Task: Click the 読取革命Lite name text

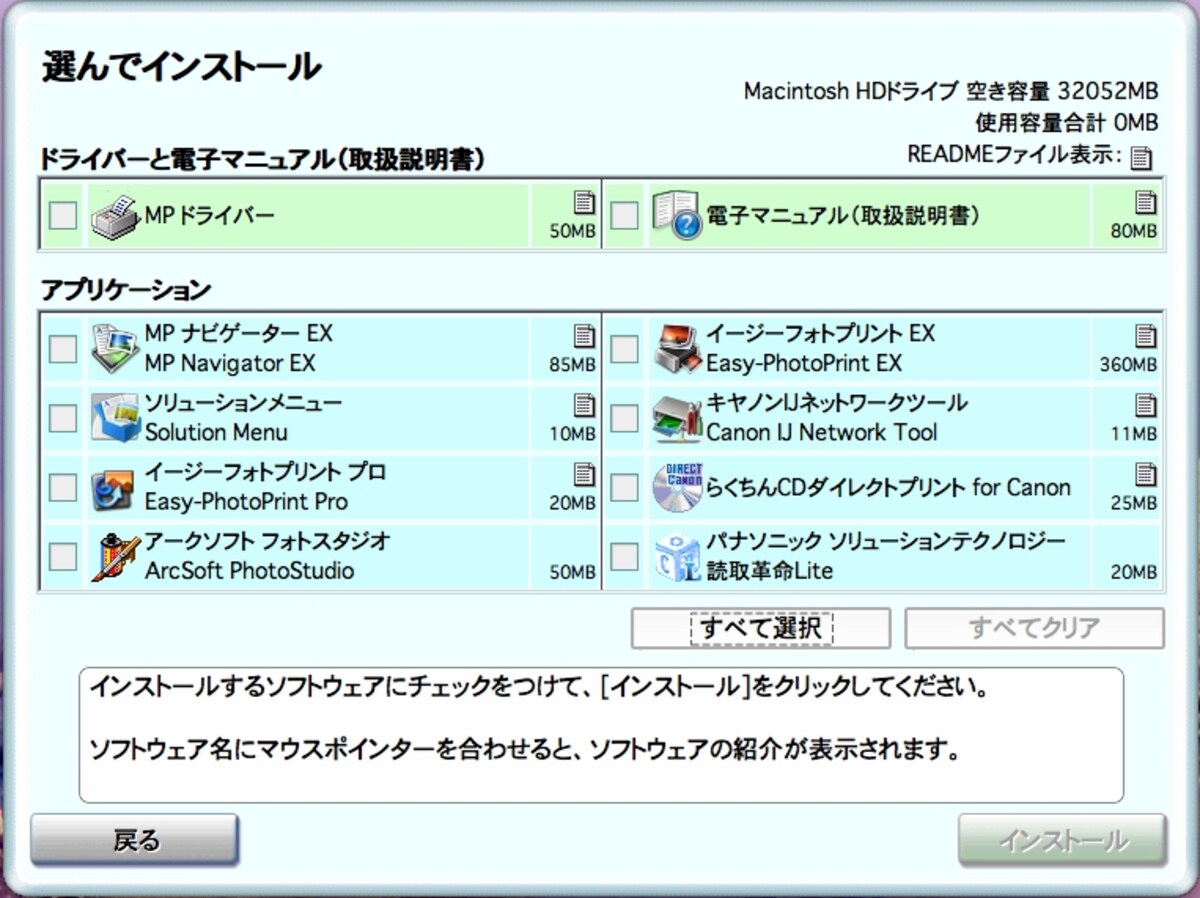Action: 770,571
